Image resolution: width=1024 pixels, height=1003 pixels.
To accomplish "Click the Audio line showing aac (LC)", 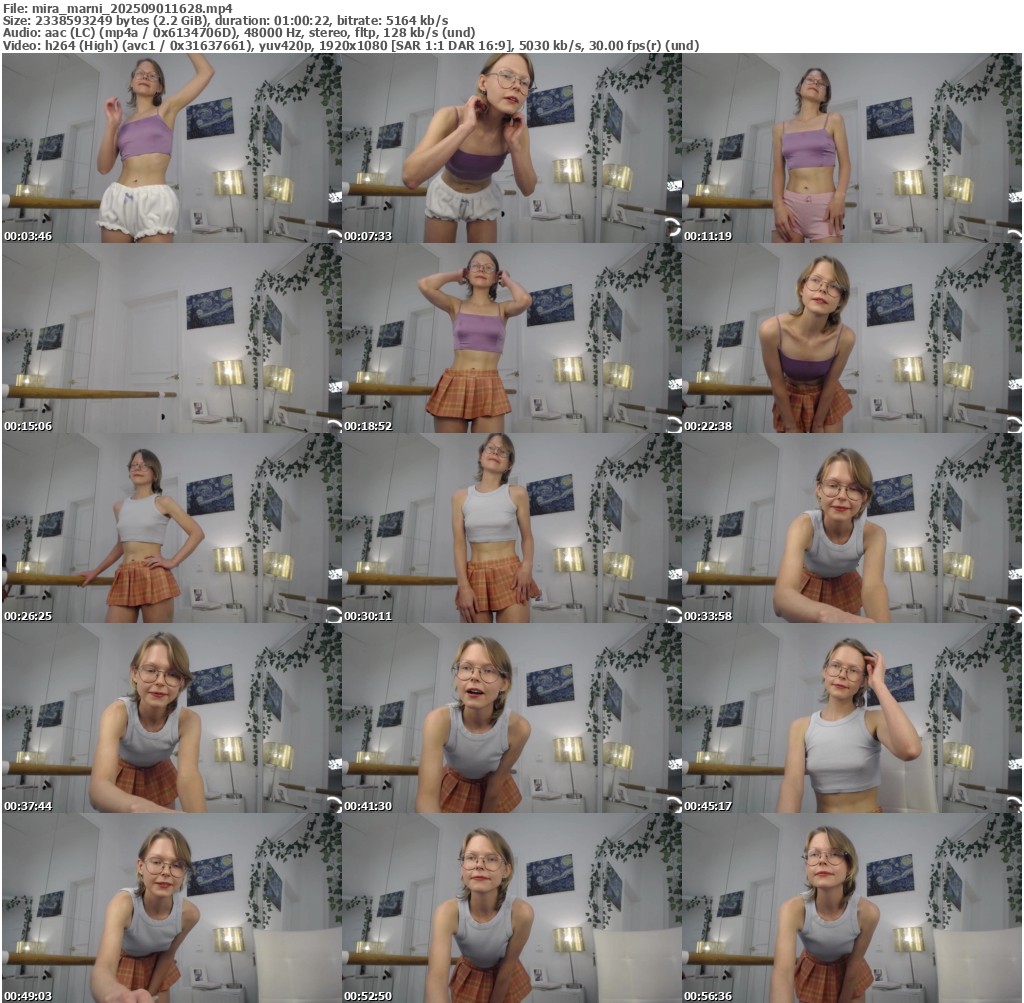I will click(x=239, y=33).
